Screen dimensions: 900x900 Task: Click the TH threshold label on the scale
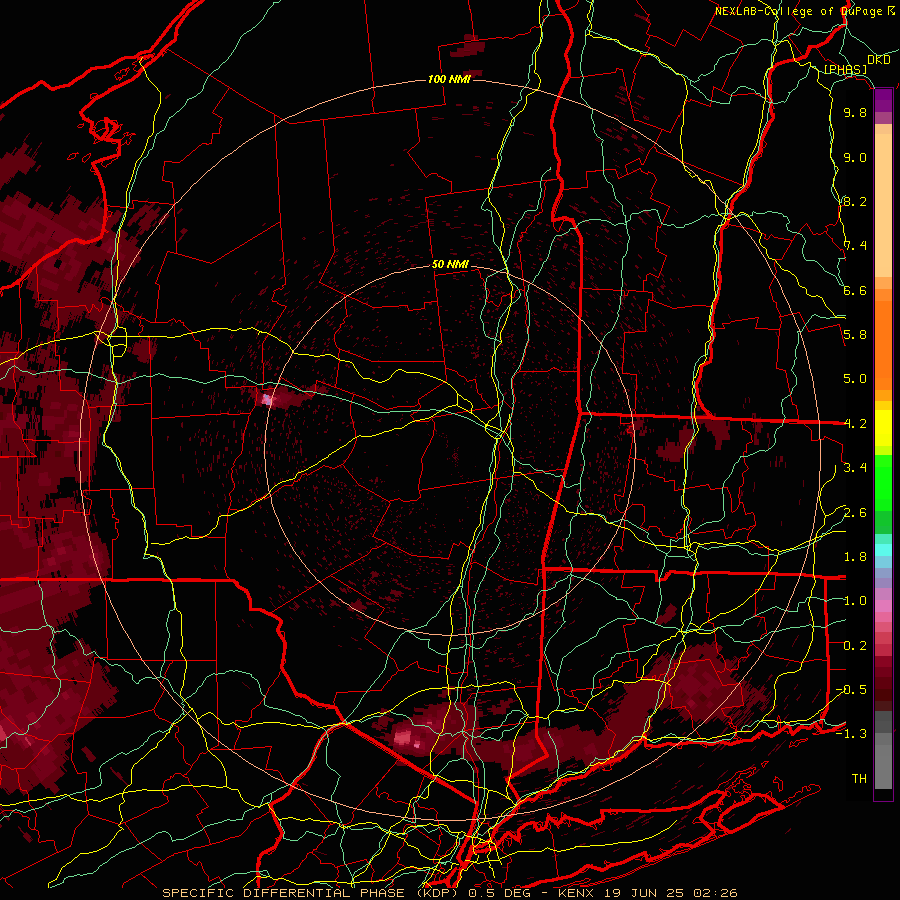pyautogui.click(x=859, y=779)
